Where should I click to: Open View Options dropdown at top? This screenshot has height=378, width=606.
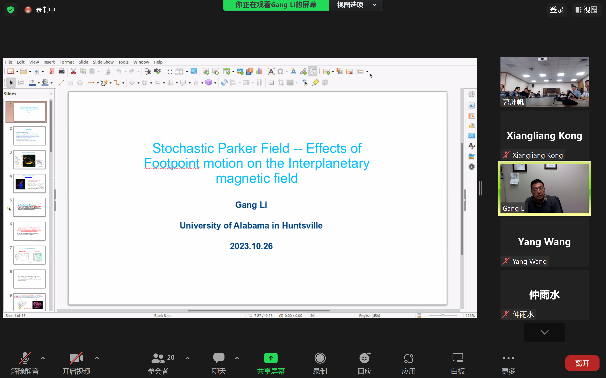356,5
